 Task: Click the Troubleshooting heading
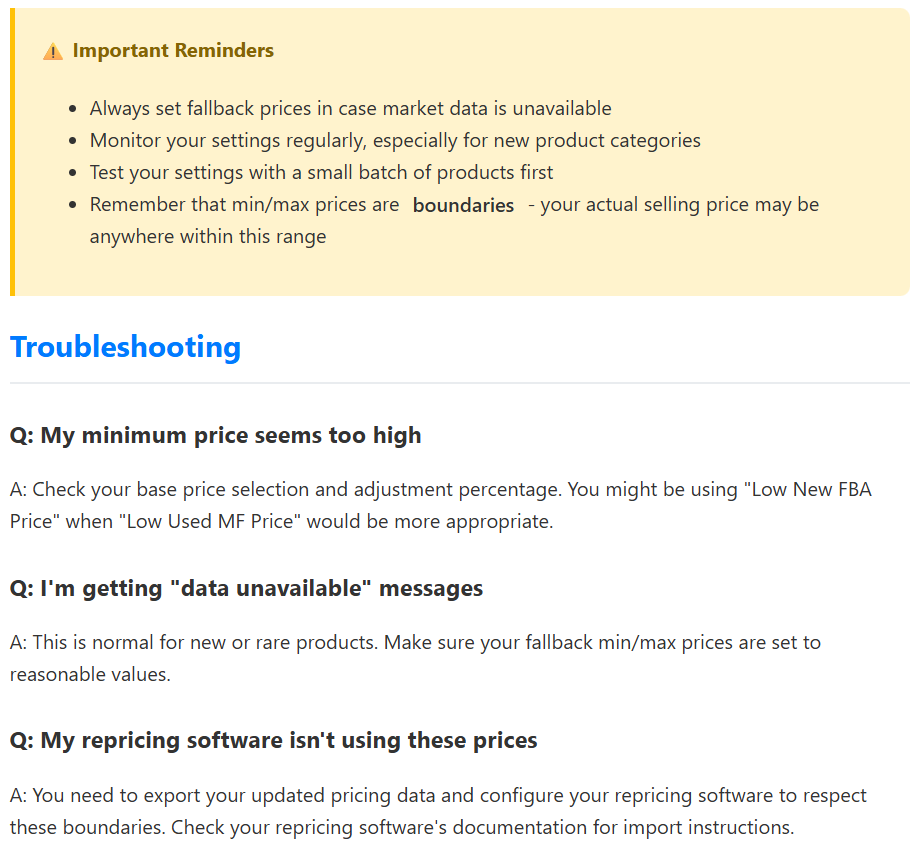click(x=125, y=347)
